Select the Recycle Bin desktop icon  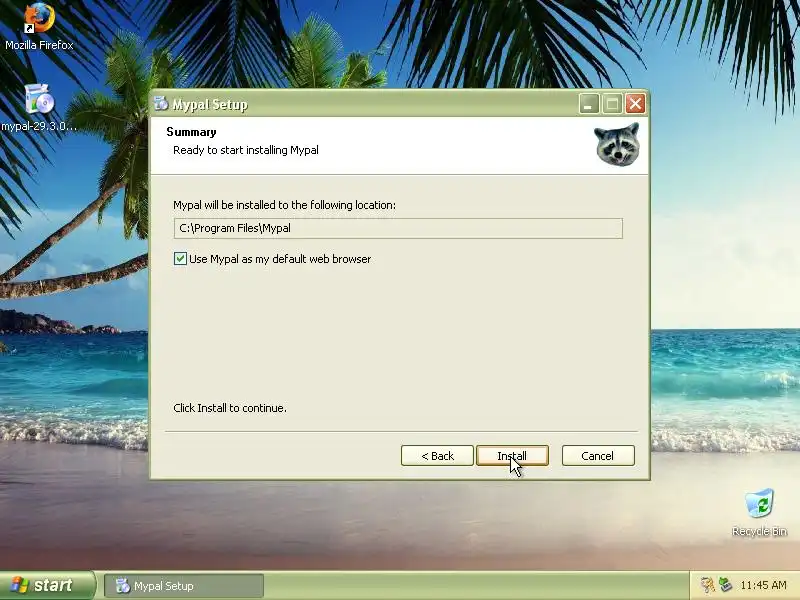(x=759, y=512)
